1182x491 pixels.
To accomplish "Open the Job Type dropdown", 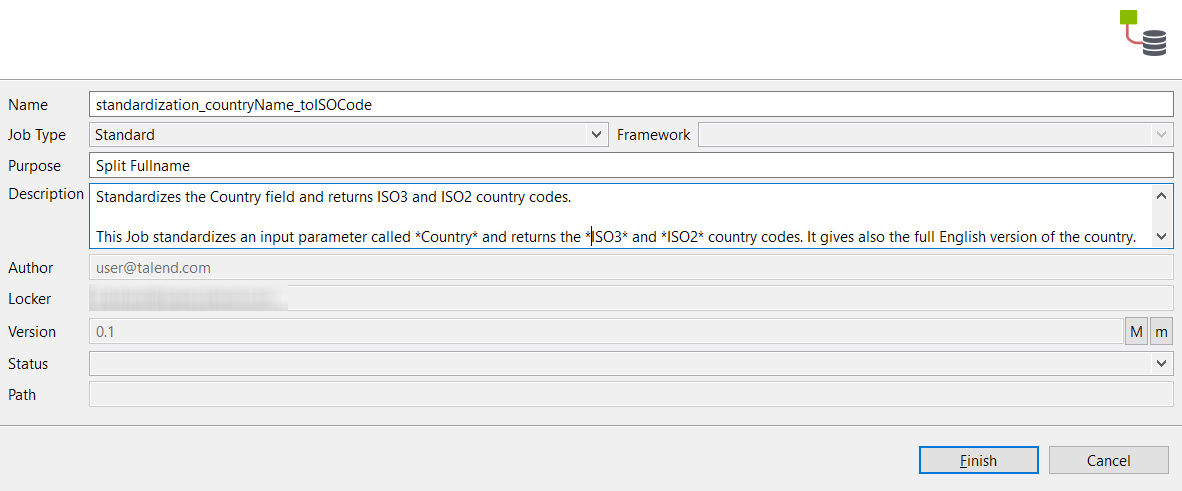I will [348, 134].
